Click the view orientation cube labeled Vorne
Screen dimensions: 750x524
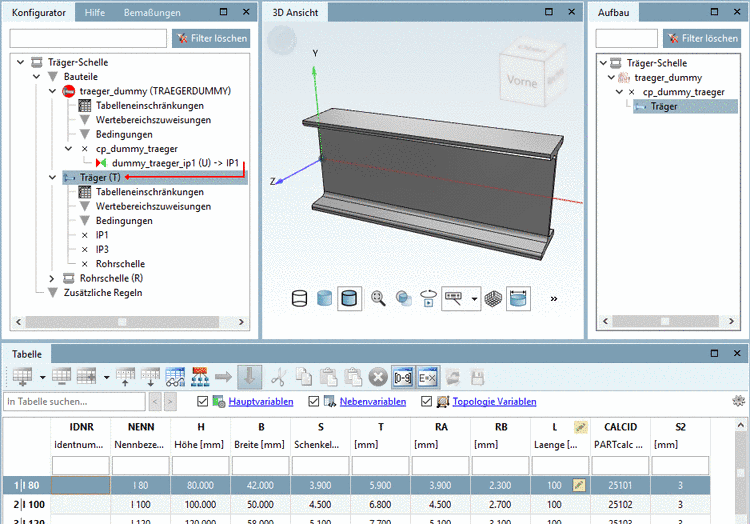pos(522,82)
